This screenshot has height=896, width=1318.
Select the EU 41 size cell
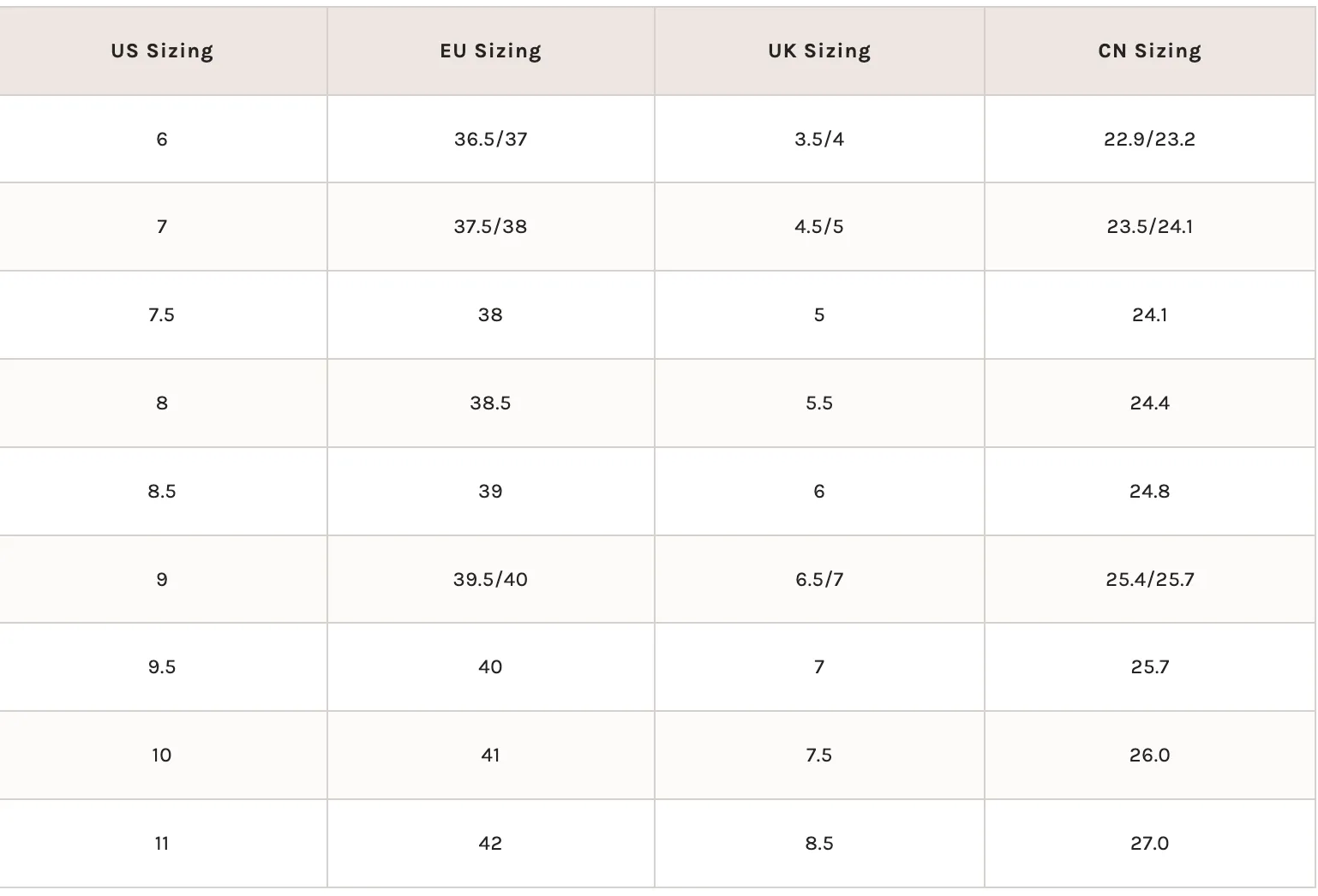coord(491,756)
